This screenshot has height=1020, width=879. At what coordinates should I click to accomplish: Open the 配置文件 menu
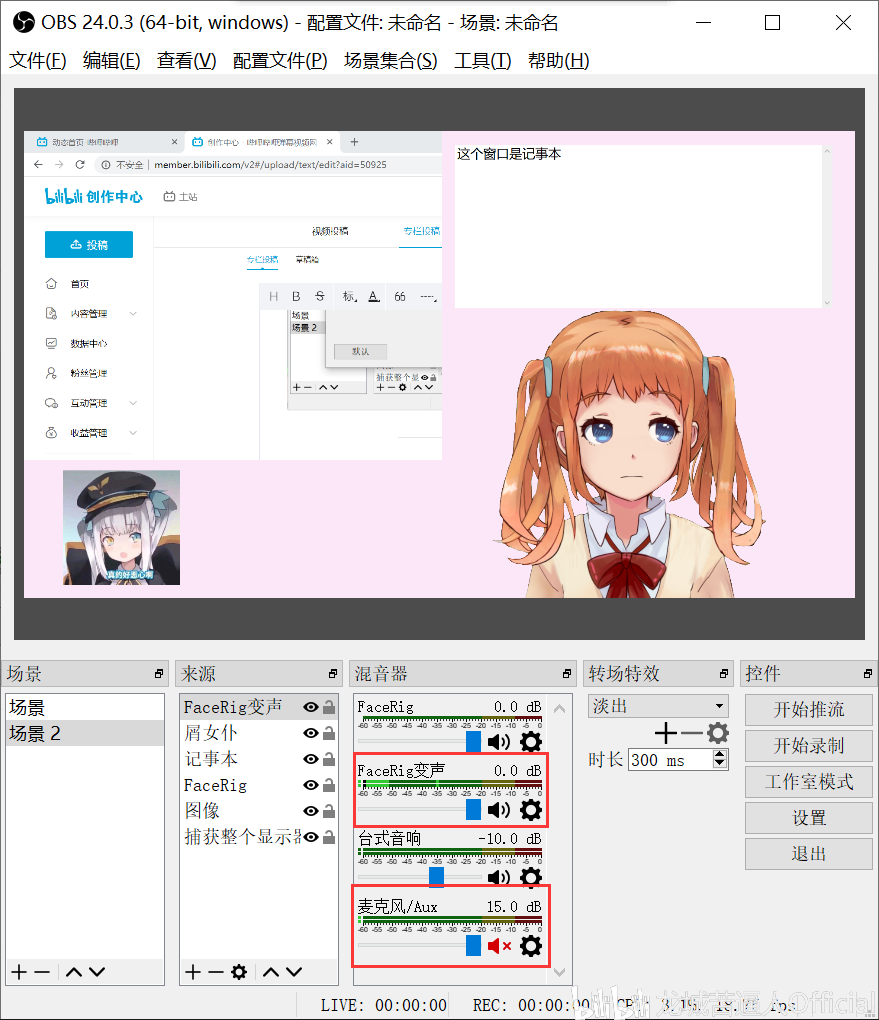280,60
